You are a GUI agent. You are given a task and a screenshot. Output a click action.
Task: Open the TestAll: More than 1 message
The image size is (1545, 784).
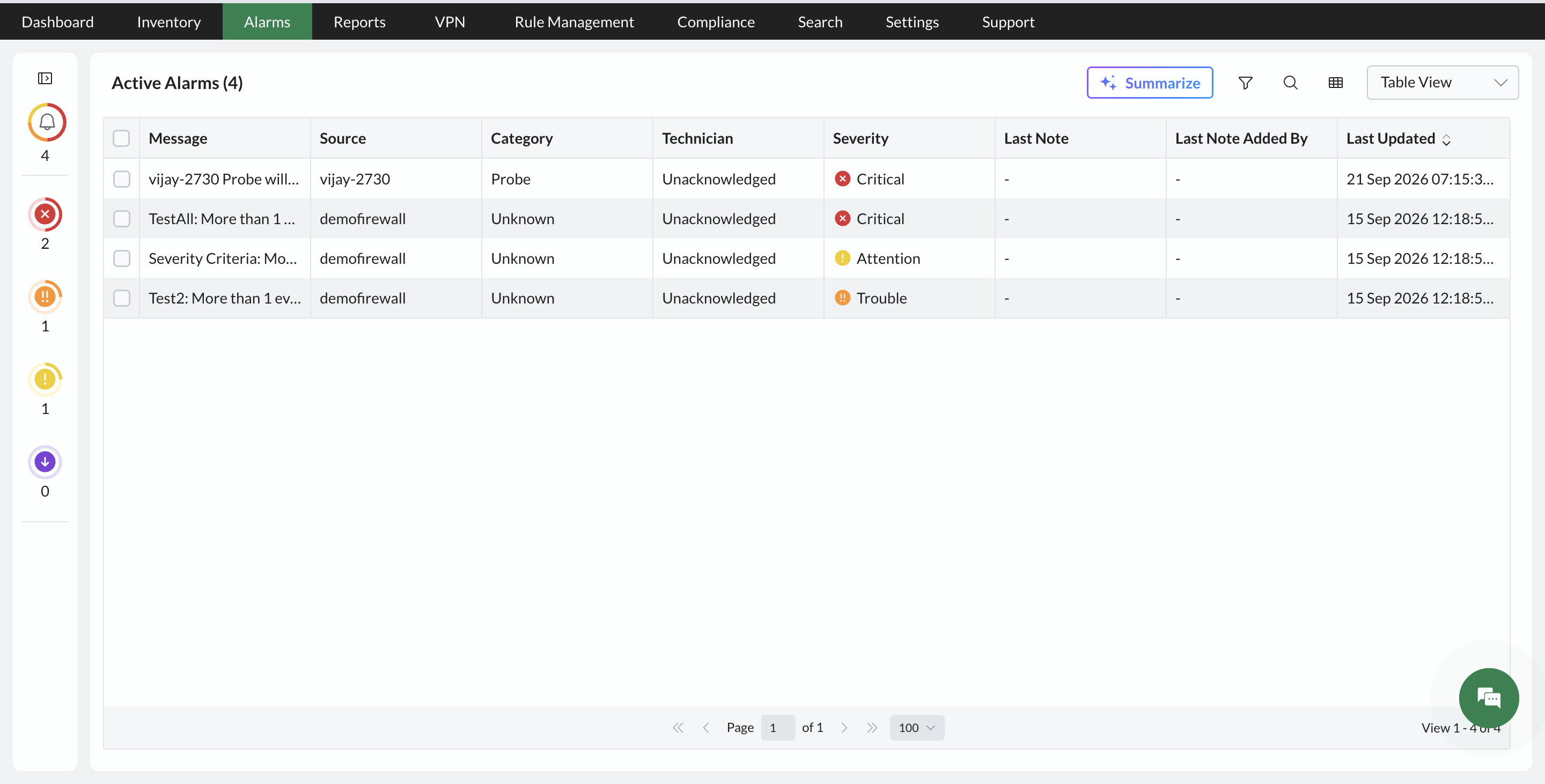click(222, 219)
